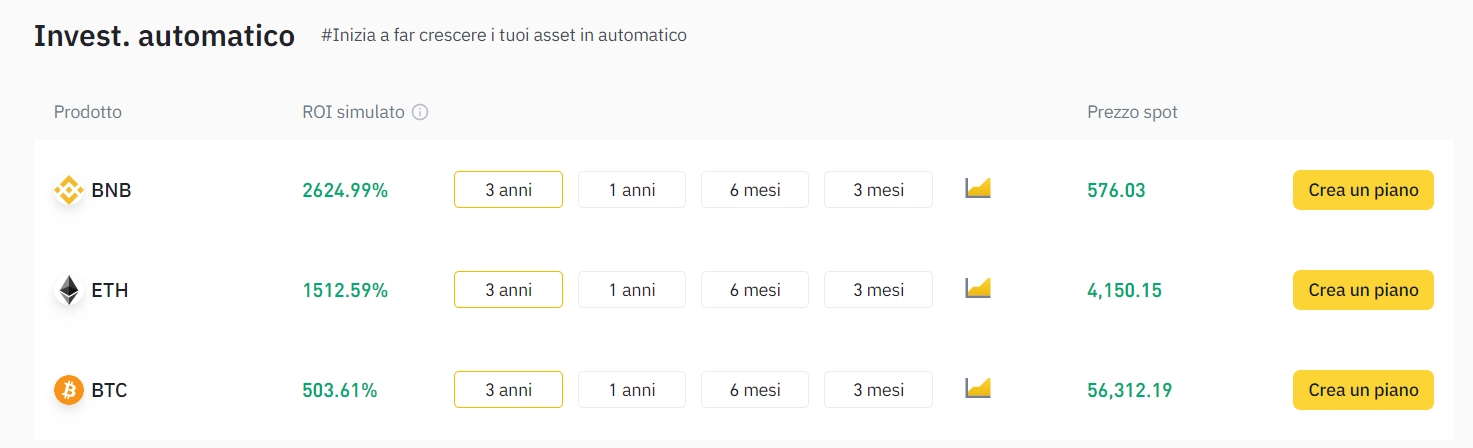Click the BTC spot price 56,312.19

pos(1129,390)
